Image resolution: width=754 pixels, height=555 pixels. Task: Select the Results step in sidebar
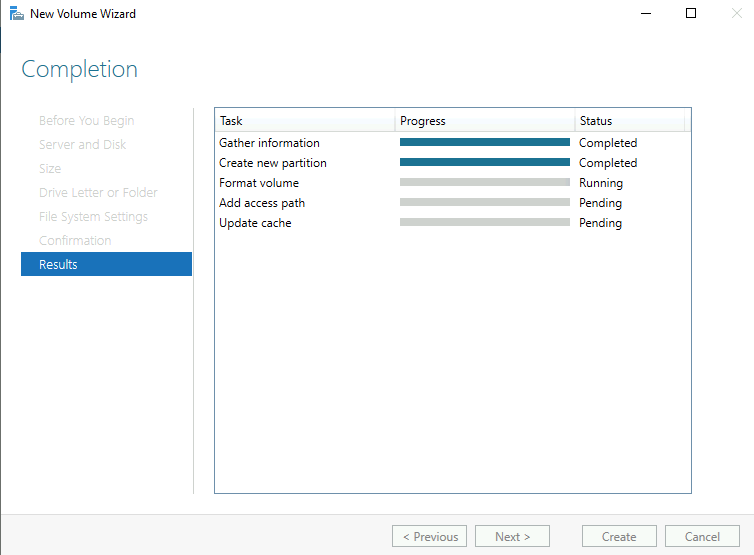pos(106,264)
